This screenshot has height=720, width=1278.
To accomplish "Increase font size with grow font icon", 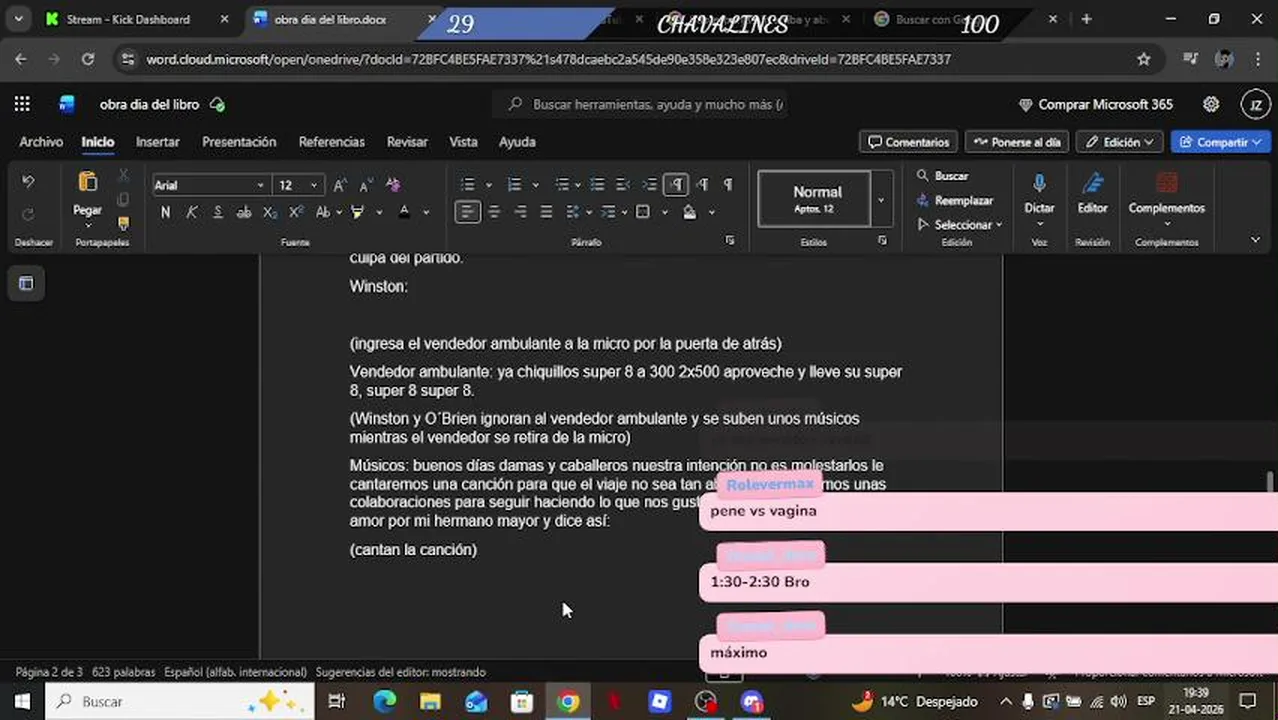I will tap(340, 185).
